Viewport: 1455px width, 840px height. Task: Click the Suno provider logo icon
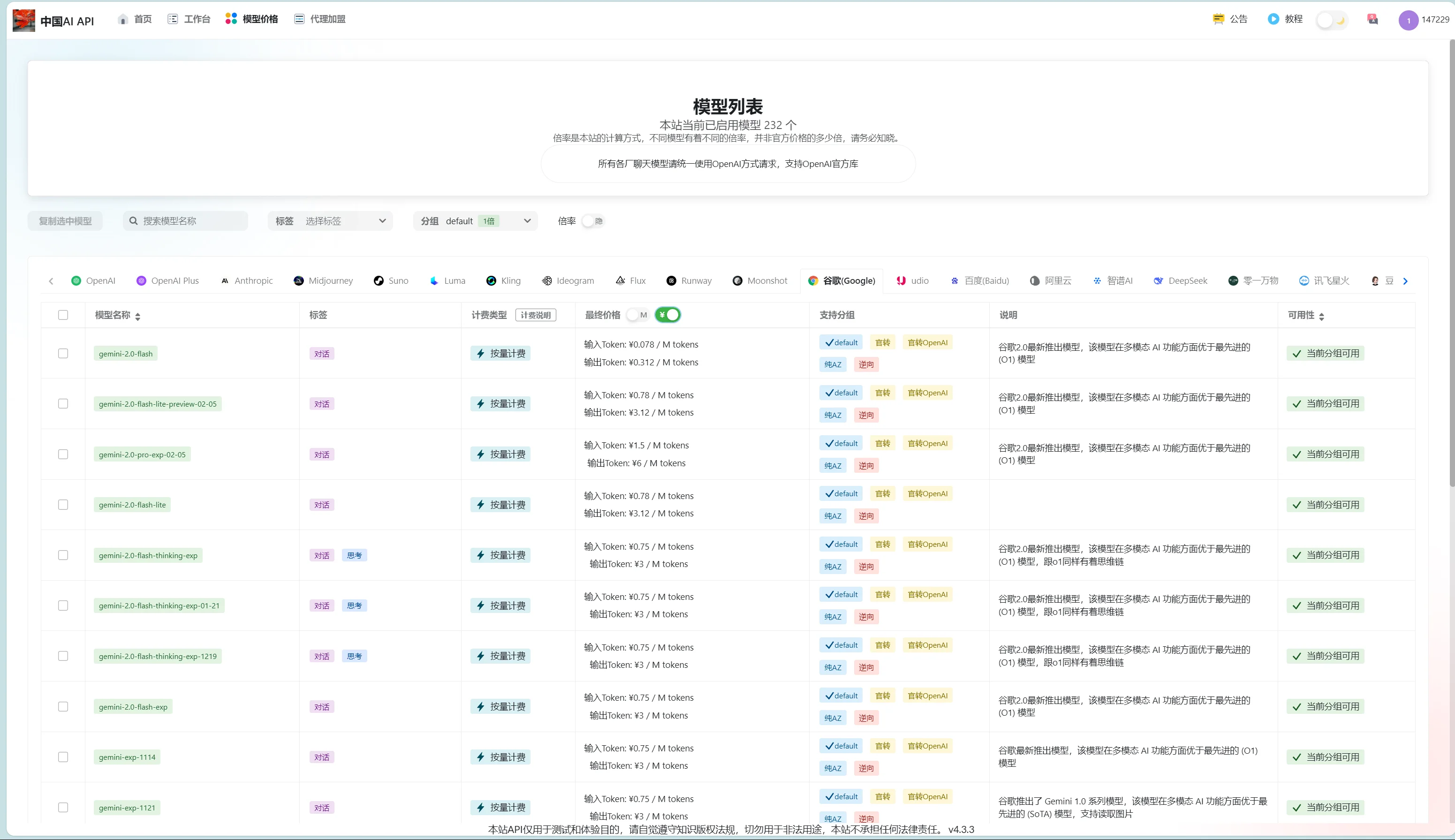coord(379,281)
